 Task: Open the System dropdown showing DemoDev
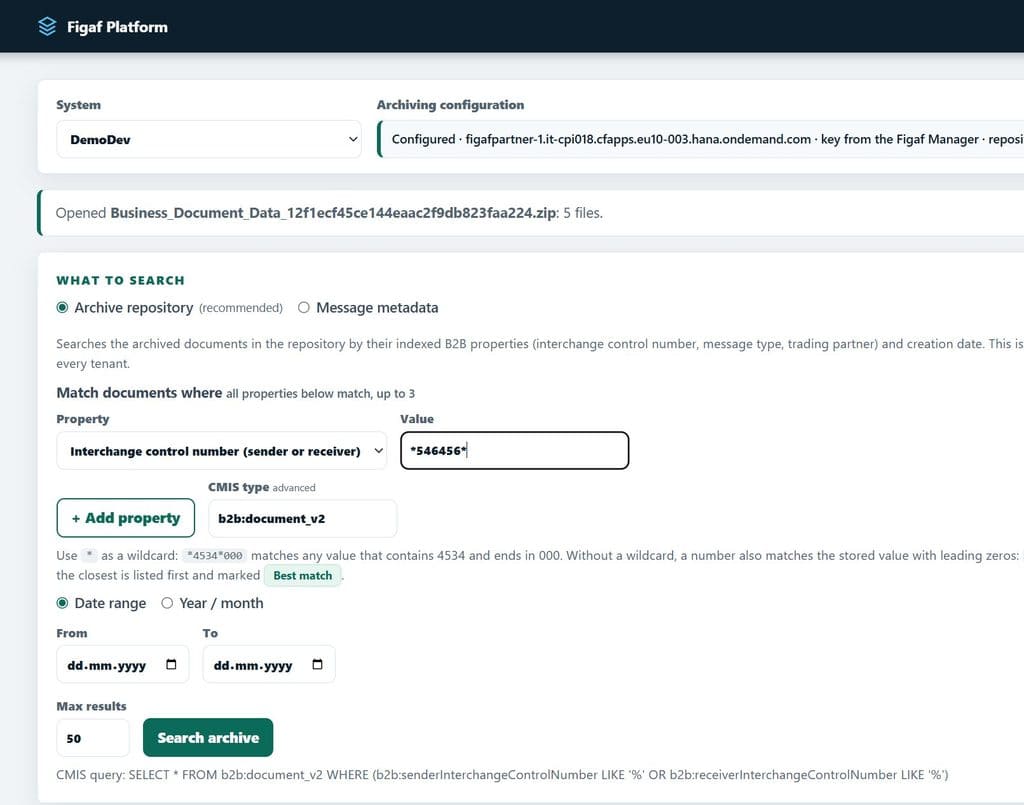(x=209, y=139)
